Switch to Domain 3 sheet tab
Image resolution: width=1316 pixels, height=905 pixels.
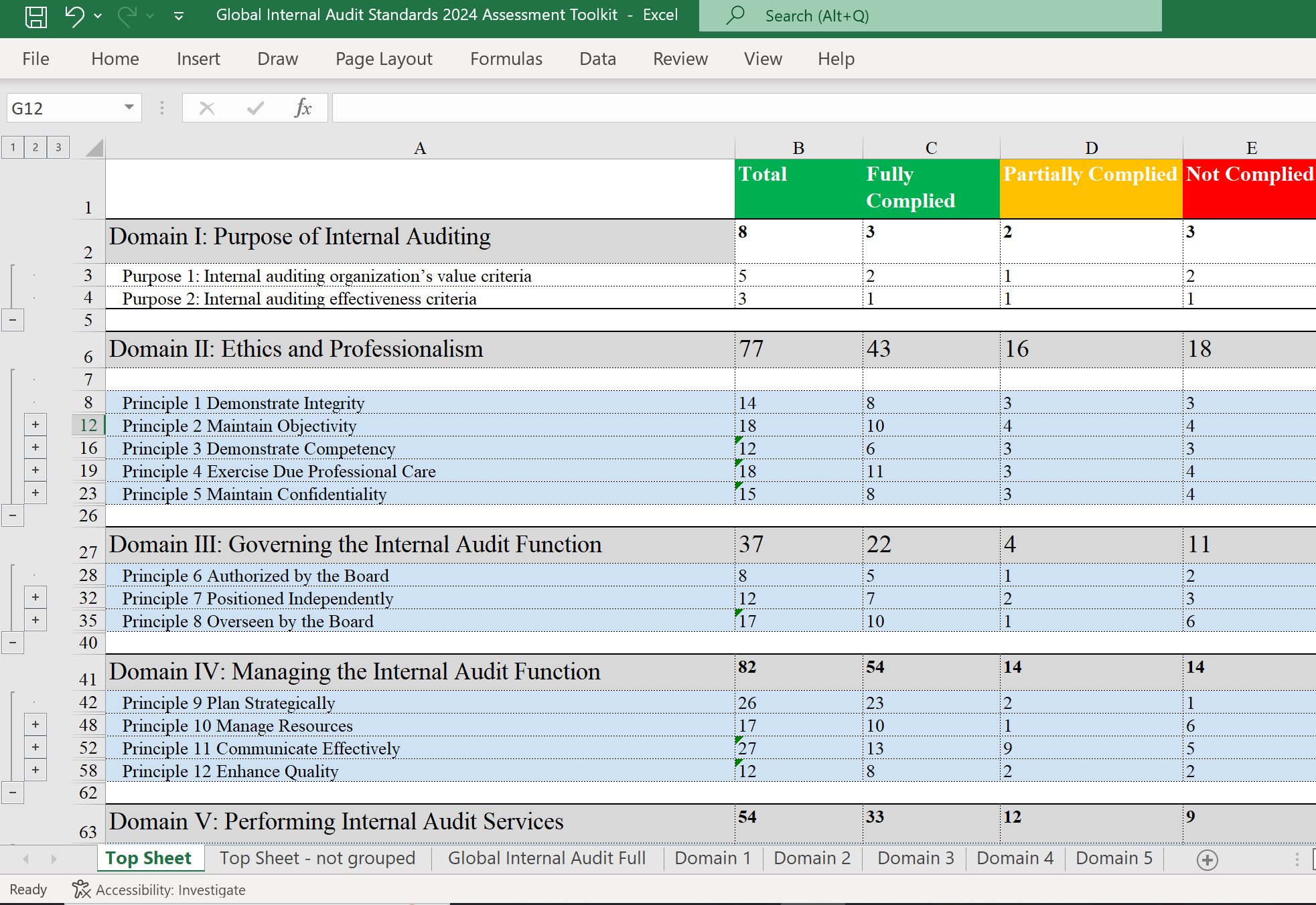pos(915,858)
